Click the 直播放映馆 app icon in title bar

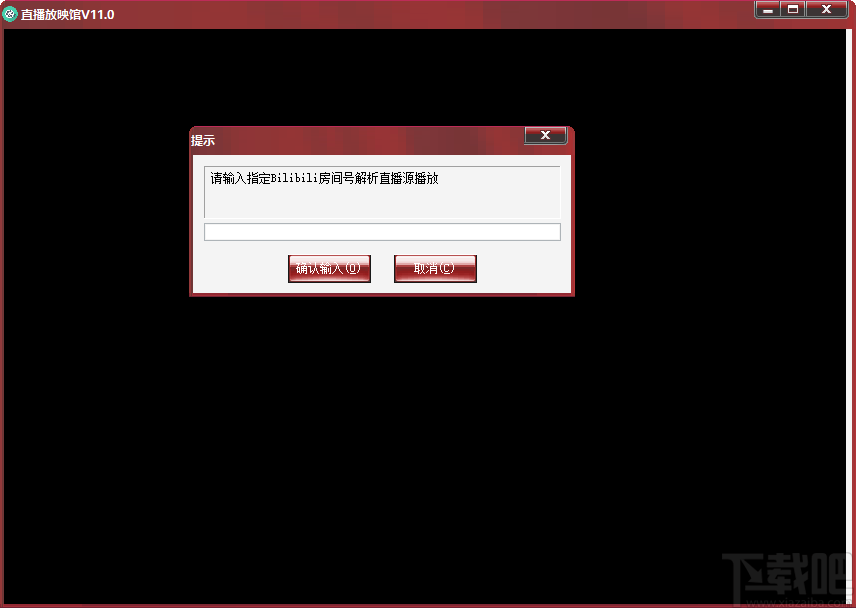coord(11,13)
